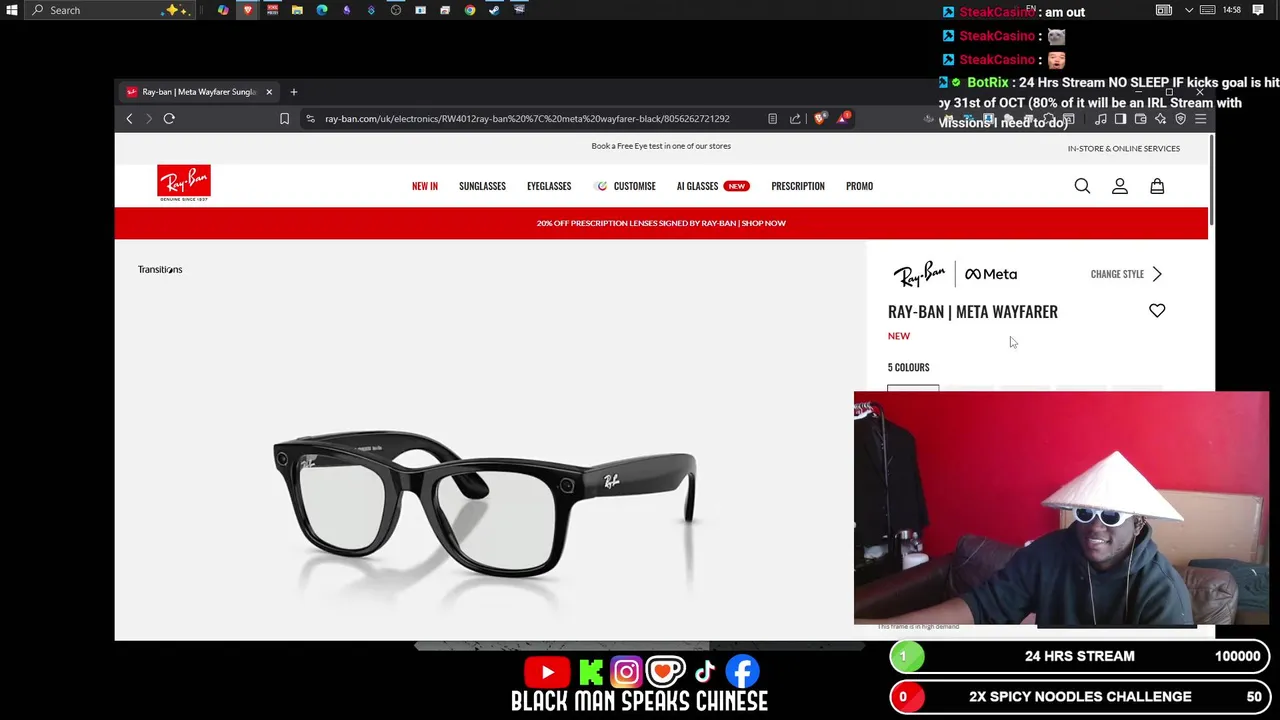Screen dimensions: 1280x720
Task: Reload the Ray-Ban page
Action: click(169, 119)
